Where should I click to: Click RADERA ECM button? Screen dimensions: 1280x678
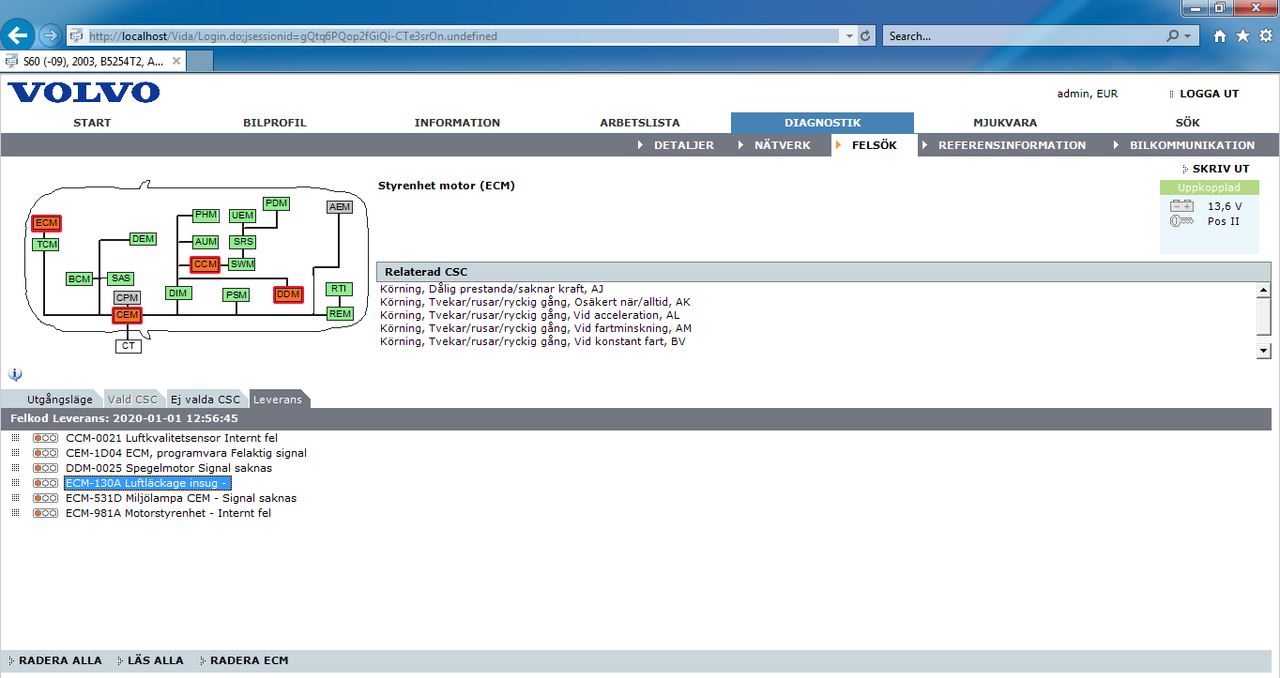click(249, 661)
